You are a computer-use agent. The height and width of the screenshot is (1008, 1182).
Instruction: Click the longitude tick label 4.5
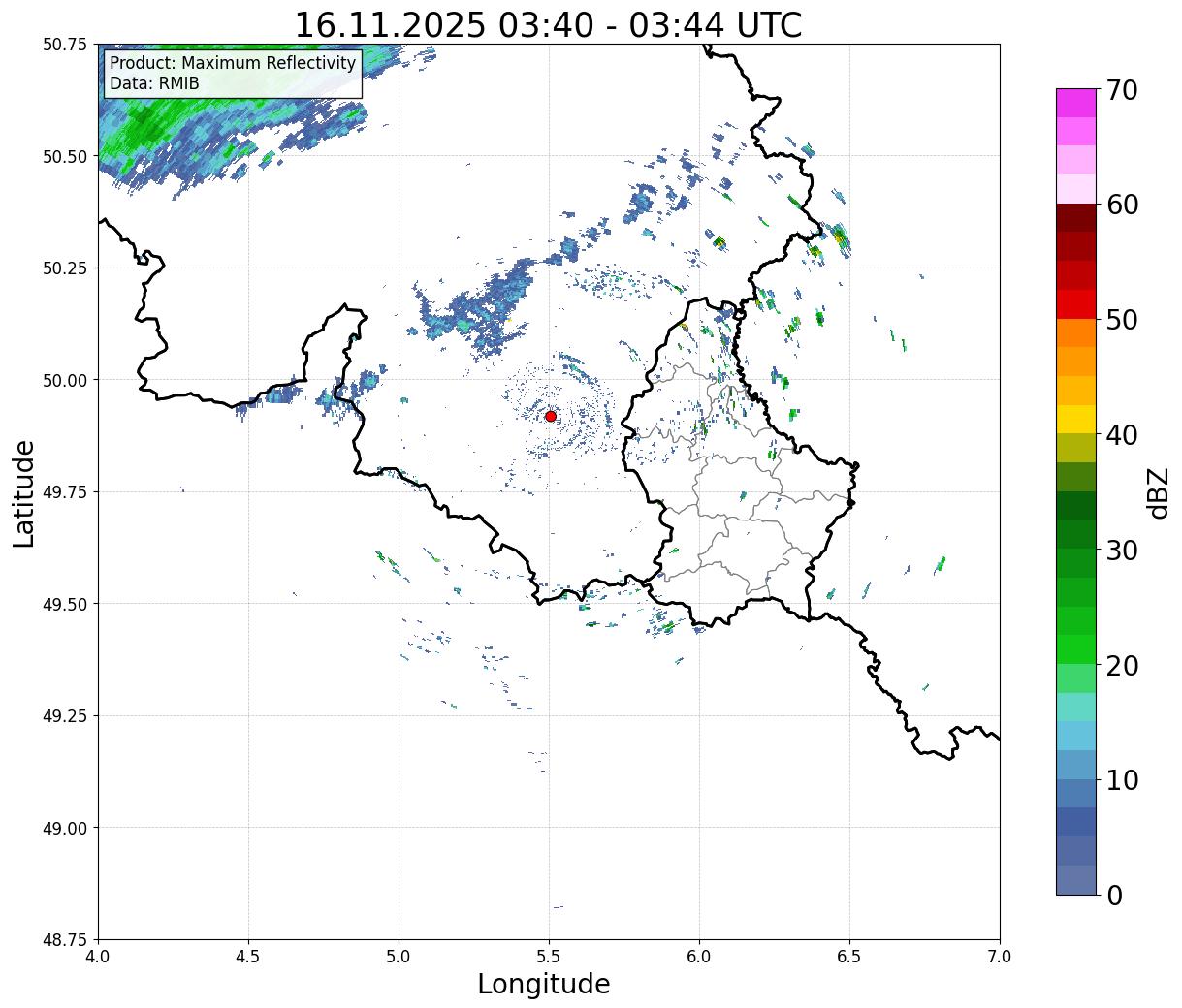[x=248, y=956]
